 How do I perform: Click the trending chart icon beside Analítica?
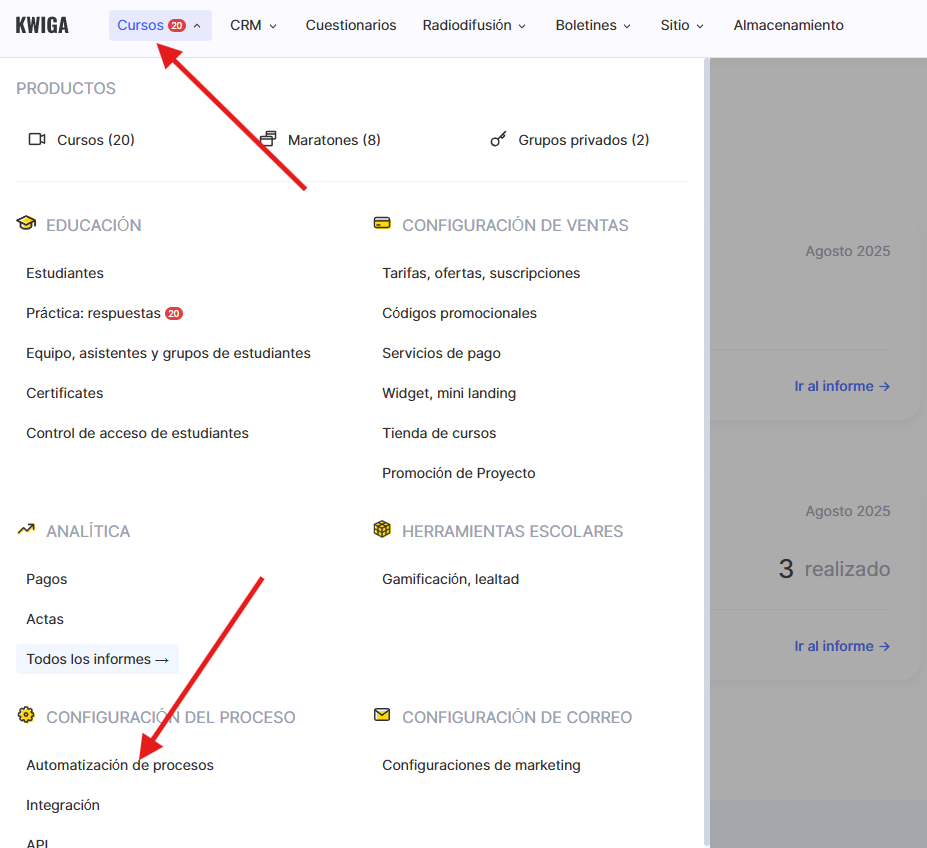coord(26,530)
